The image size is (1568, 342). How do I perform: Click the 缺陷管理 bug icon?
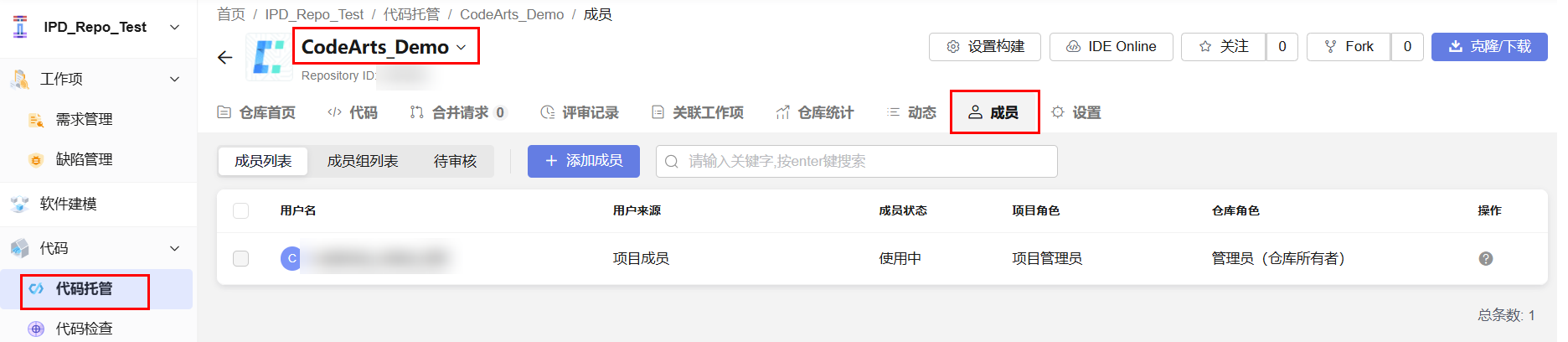(36, 160)
